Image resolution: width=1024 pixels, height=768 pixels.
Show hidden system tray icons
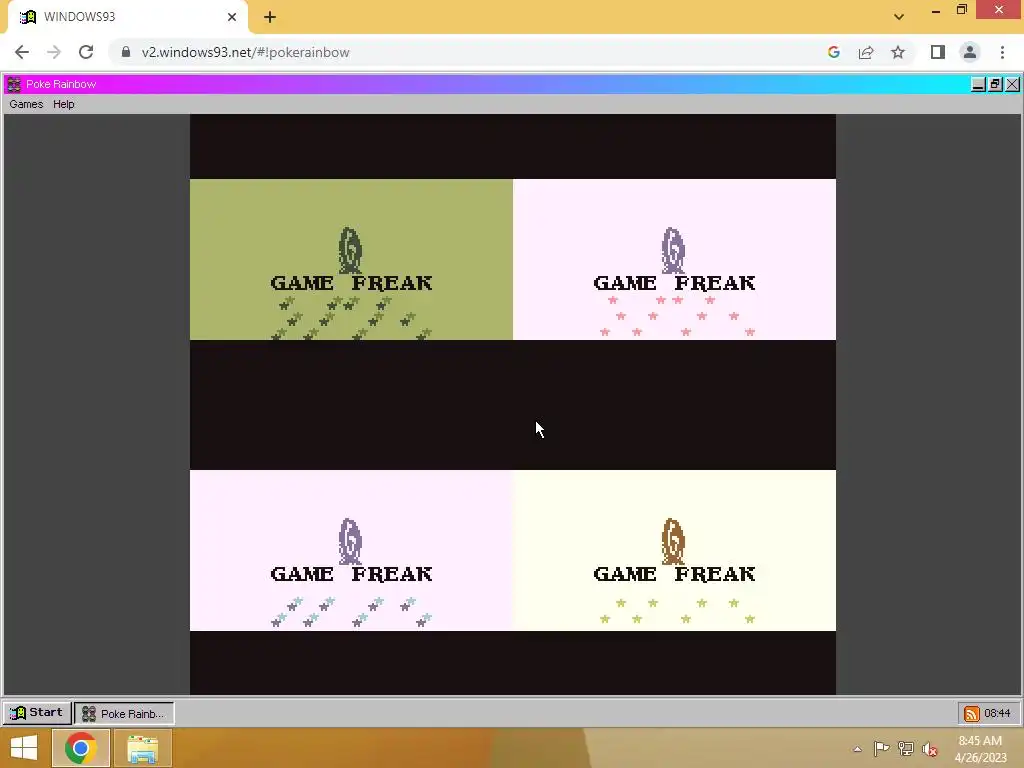tap(857, 749)
